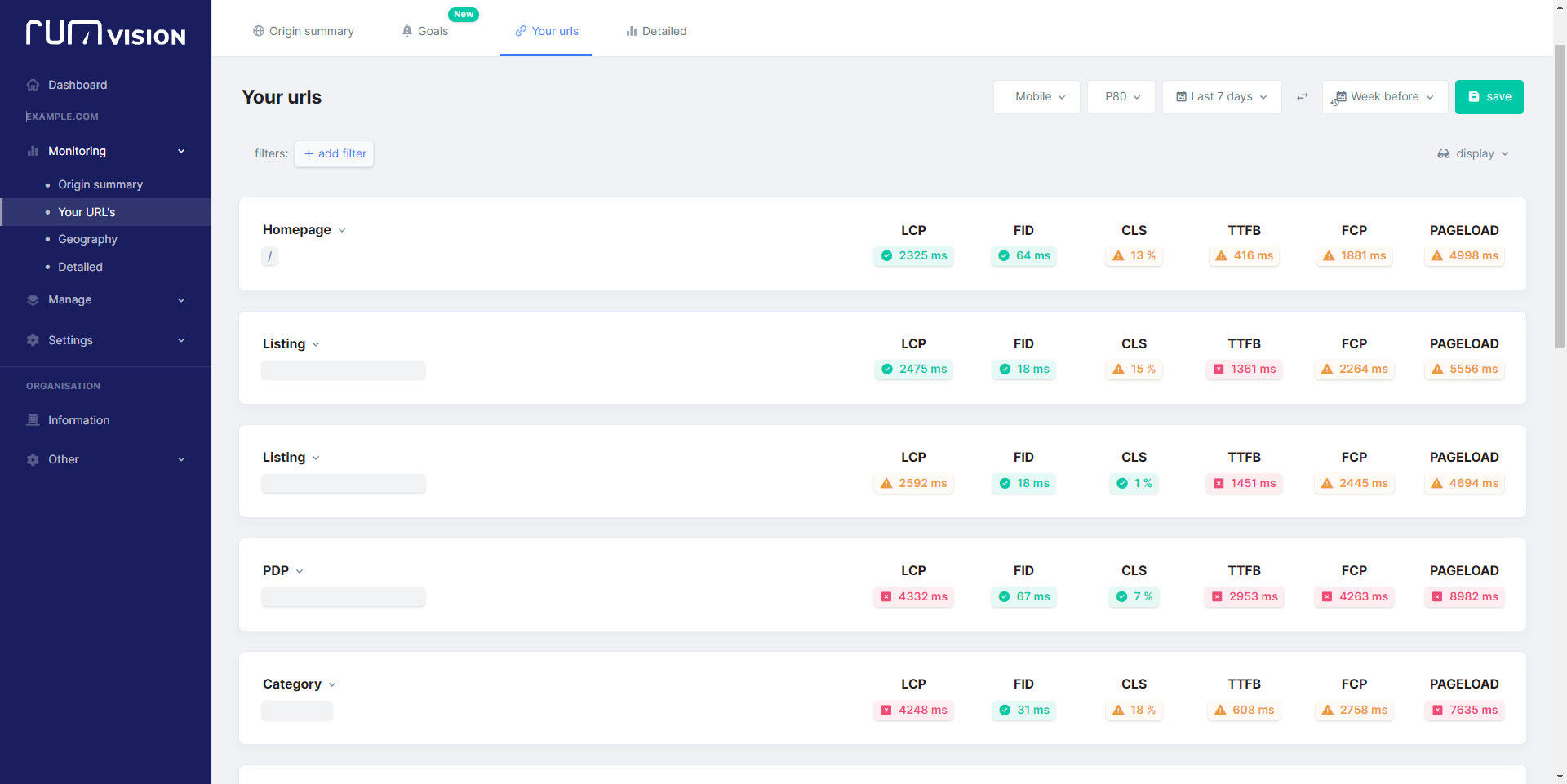Click the Information building icon
The width and height of the screenshot is (1567, 784).
pyautogui.click(x=33, y=420)
